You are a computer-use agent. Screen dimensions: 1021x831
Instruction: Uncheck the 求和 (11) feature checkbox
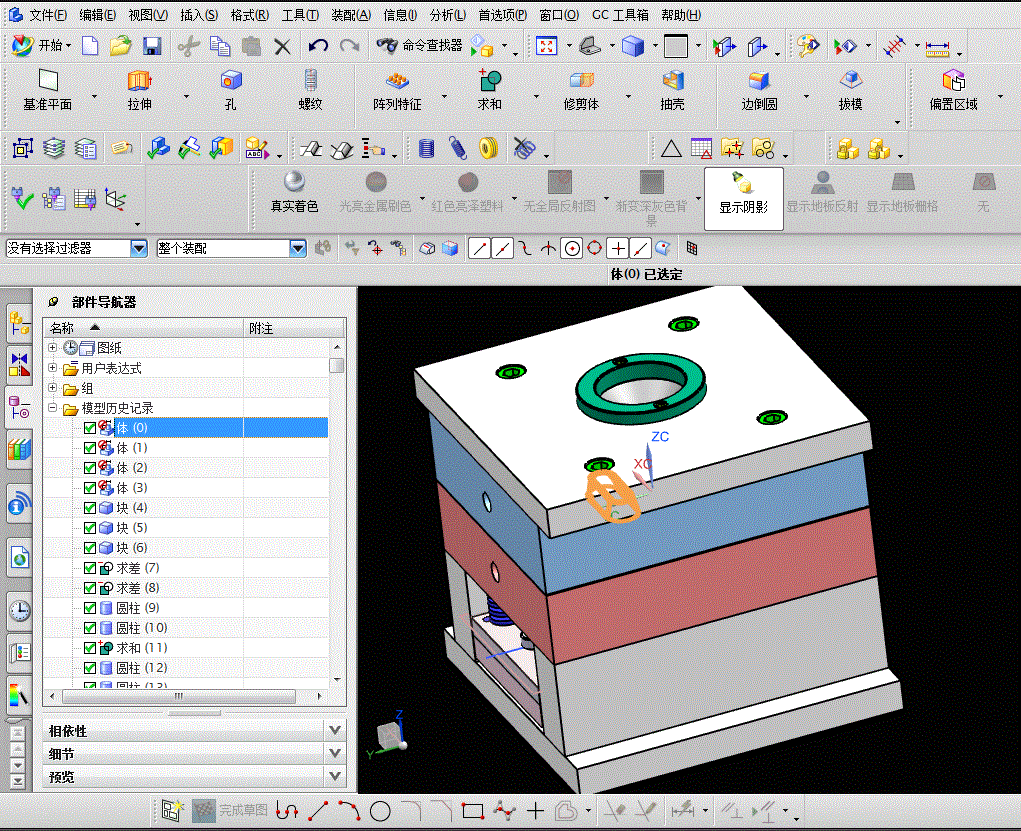coord(90,648)
